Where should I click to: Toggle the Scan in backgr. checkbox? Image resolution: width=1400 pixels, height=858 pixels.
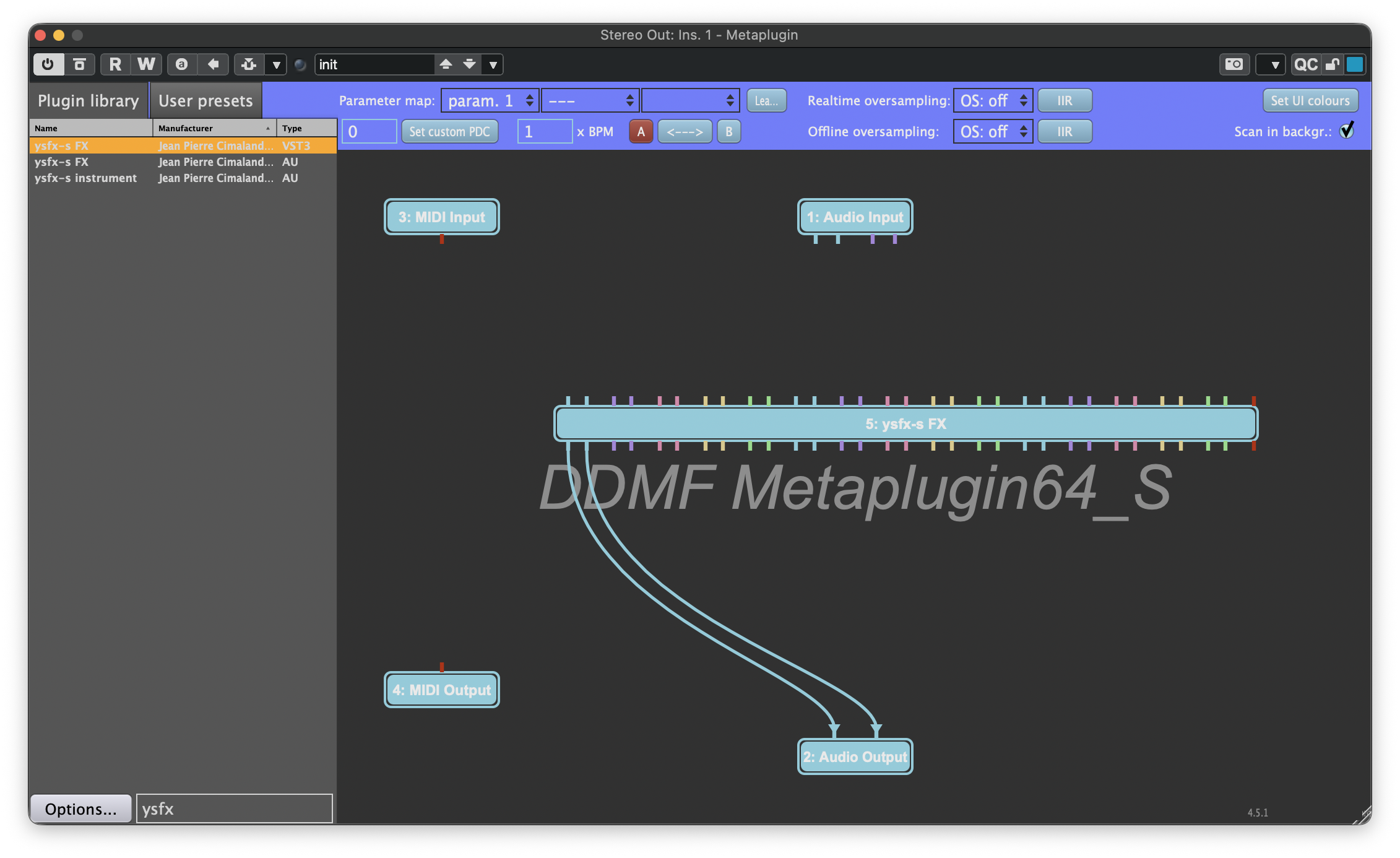click(1347, 131)
